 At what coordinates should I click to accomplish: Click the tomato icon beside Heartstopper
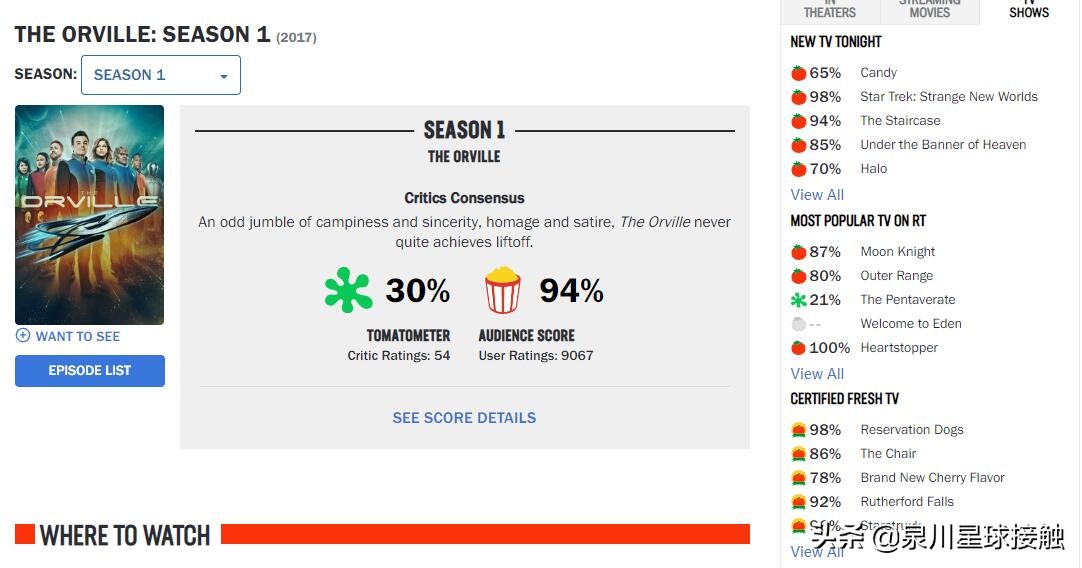click(x=798, y=348)
